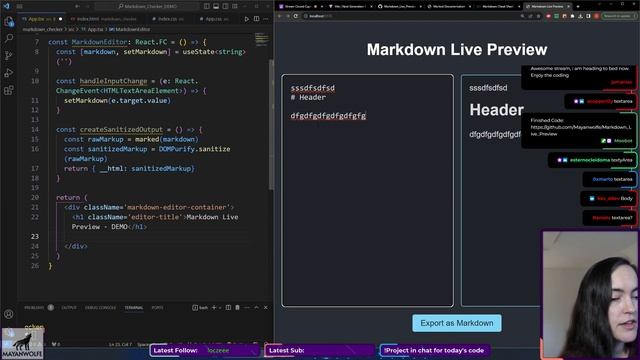Go back using the VS Code navigation arrow
Viewport: 640px width, 360px height.
pyautogui.click(x=77, y=7)
